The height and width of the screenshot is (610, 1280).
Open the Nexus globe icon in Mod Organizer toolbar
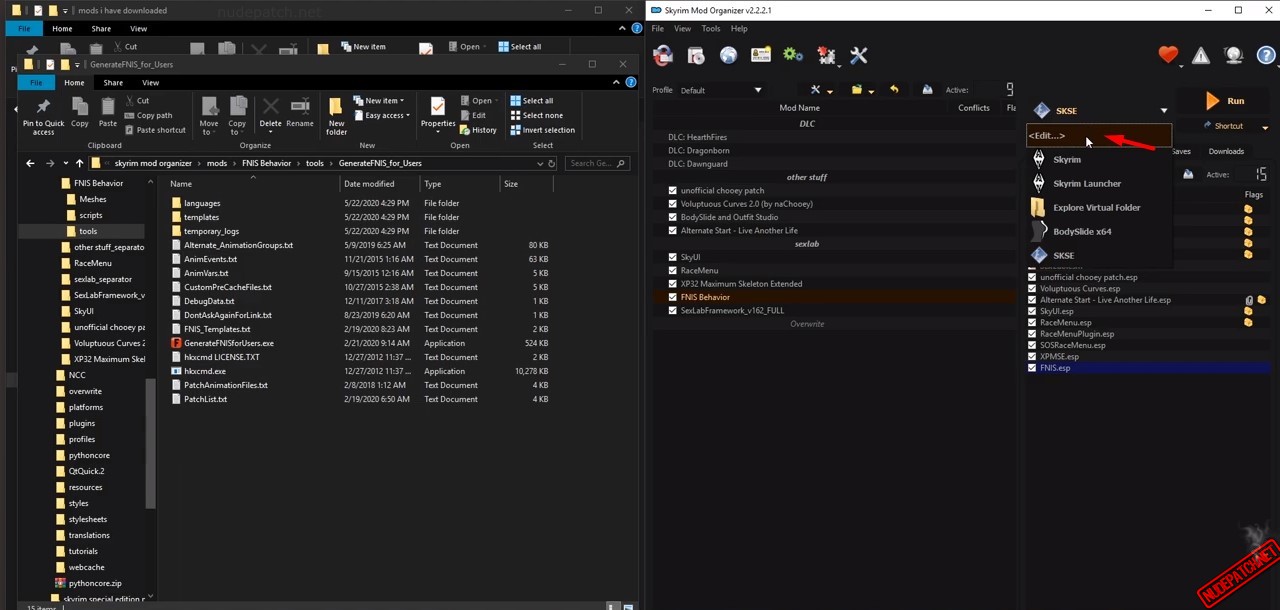click(728, 56)
